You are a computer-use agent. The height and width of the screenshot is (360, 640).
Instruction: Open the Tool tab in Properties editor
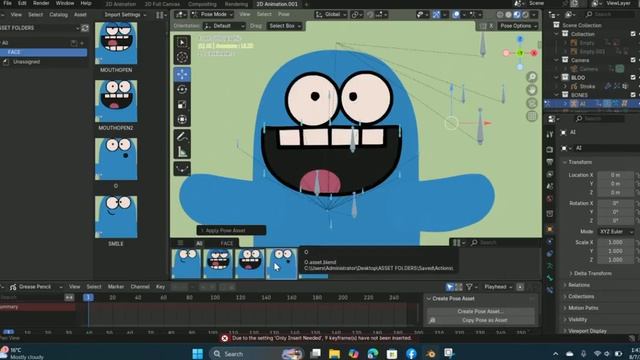(x=550, y=134)
